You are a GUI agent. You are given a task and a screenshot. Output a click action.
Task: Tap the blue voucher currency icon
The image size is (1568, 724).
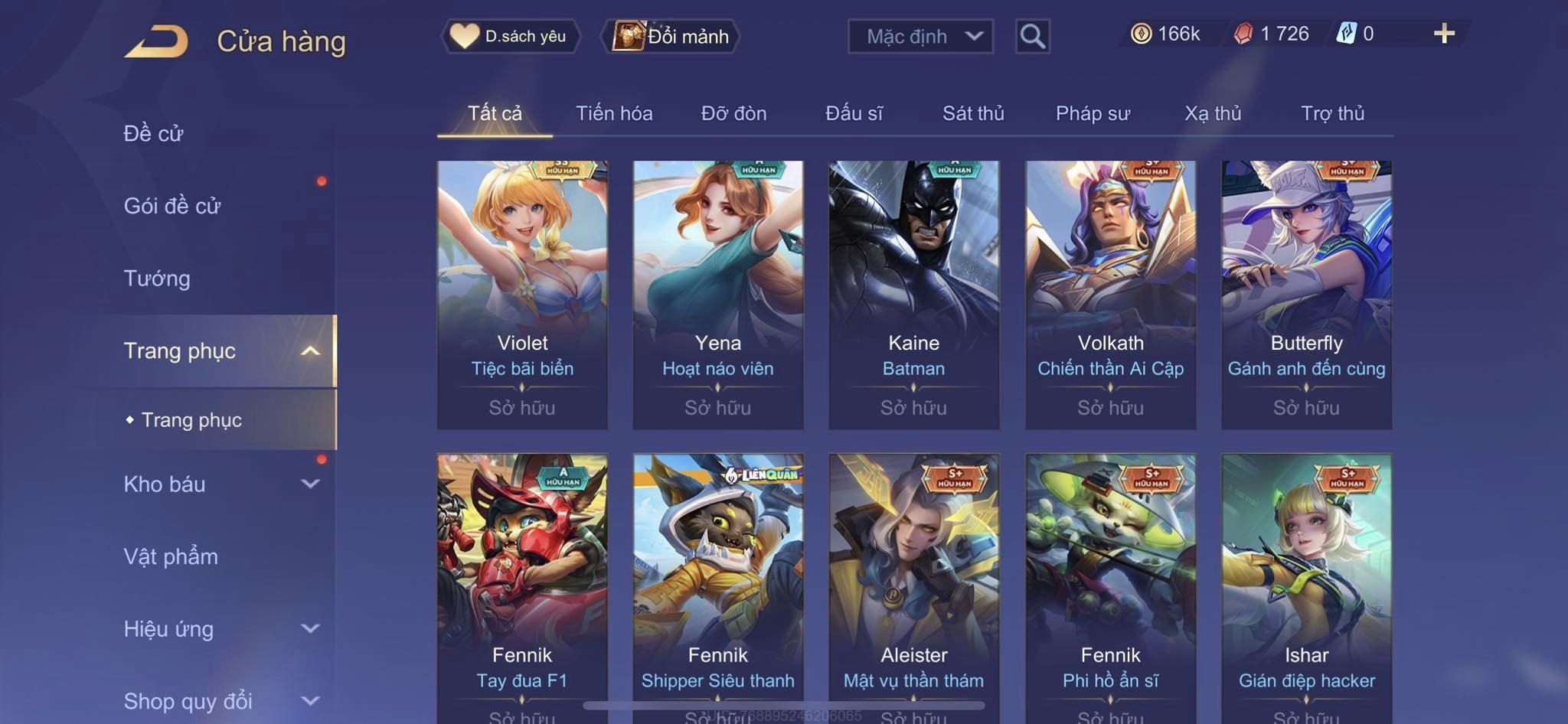[x=1346, y=34]
